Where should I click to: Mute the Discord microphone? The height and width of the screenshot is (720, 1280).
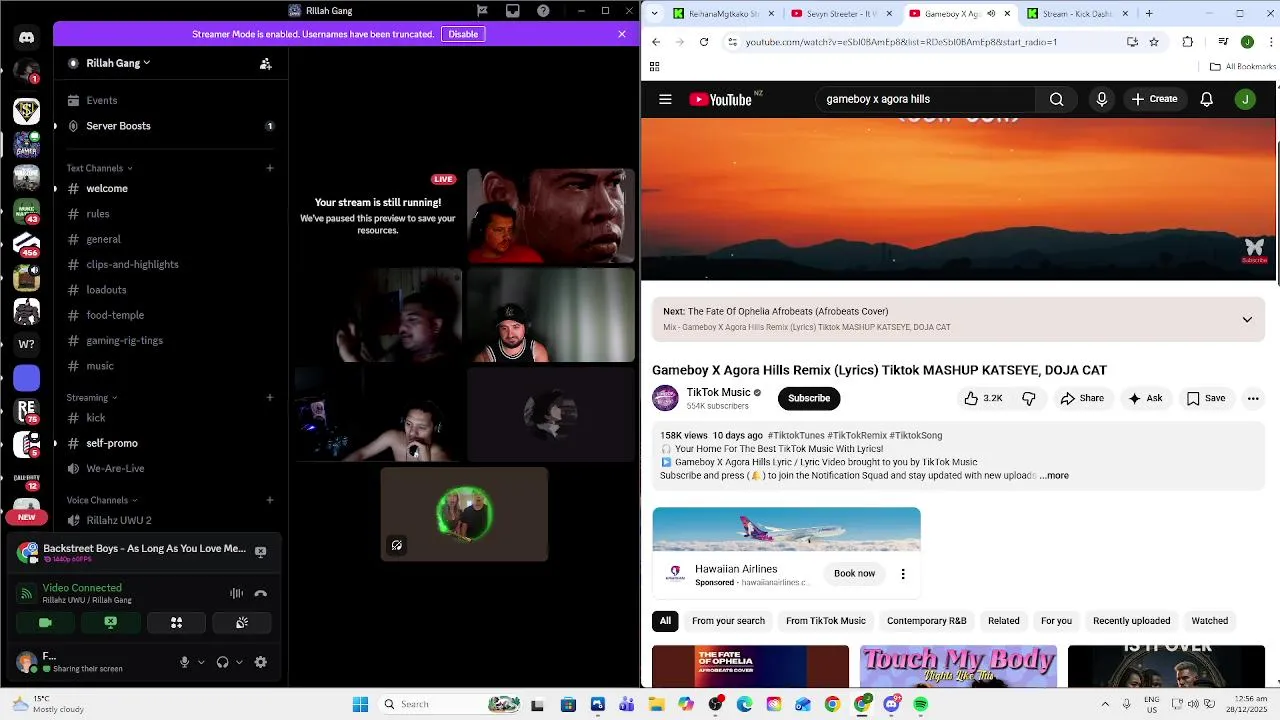(184, 662)
